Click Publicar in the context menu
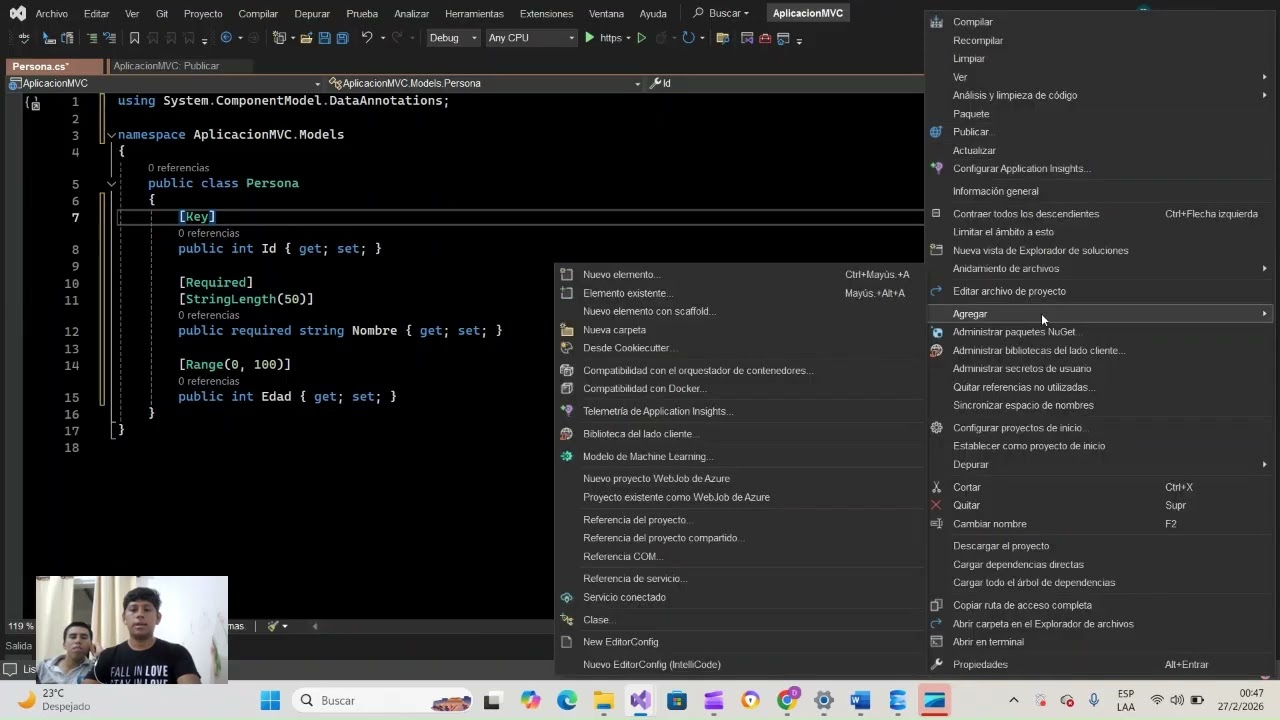Viewport: 1280px width, 720px height. (x=1100, y=132)
